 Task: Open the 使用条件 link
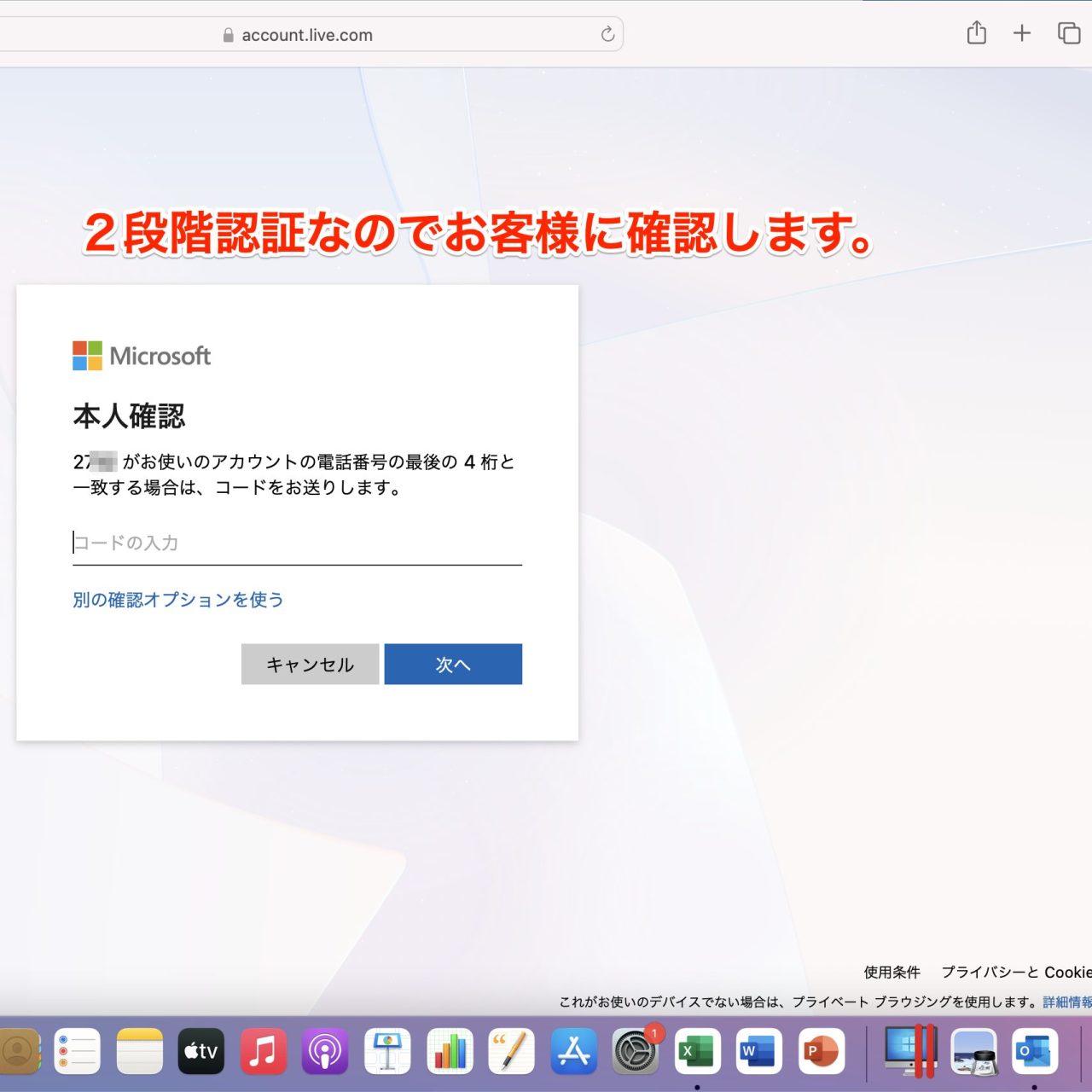tap(892, 972)
